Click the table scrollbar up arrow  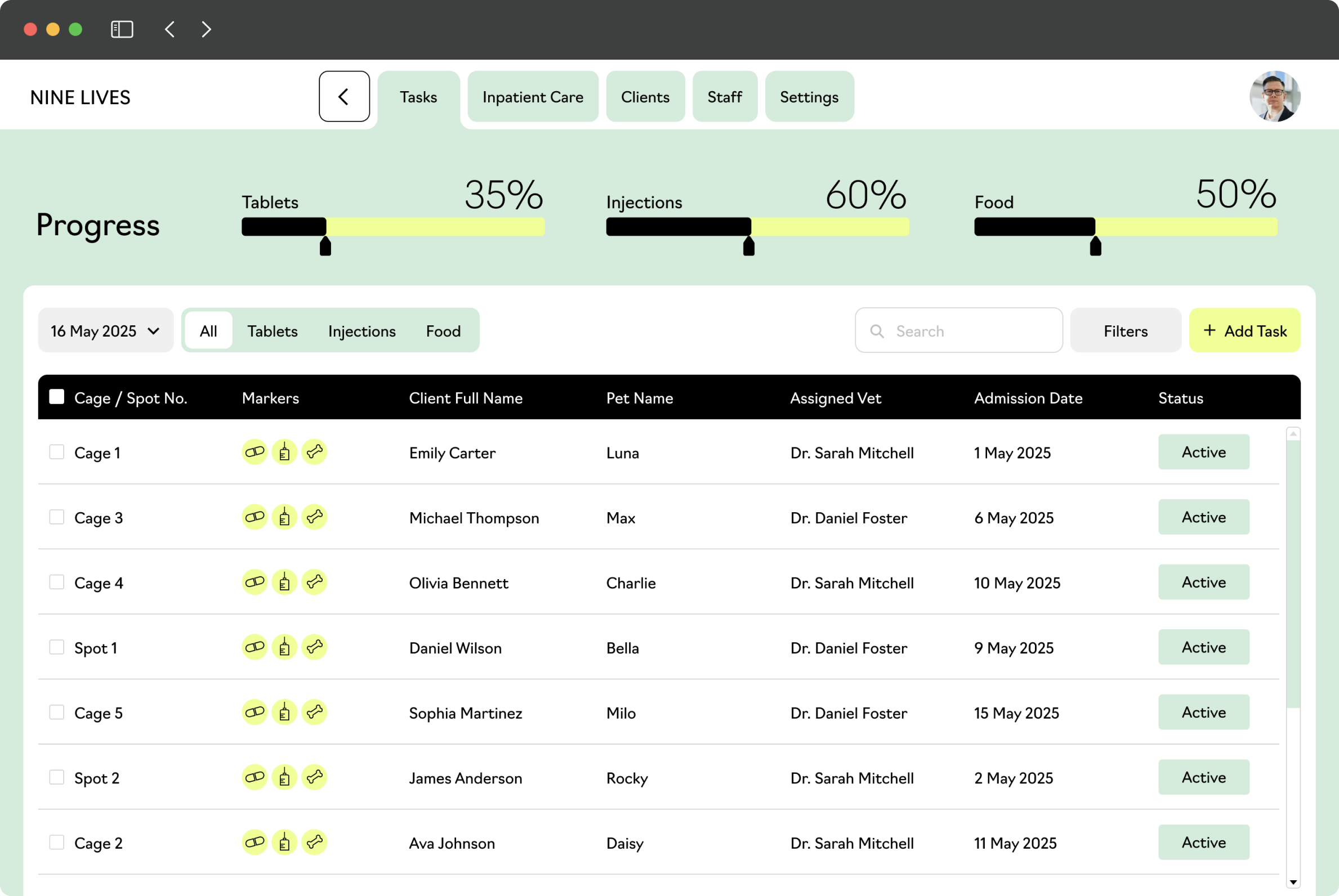point(1293,434)
